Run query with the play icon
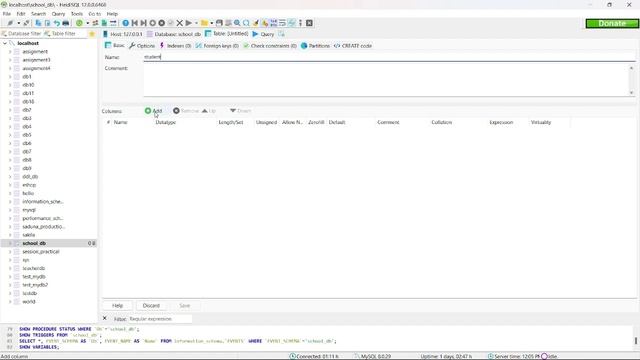The height and width of the screenshot is (360, 640). [x=189, y=23]
